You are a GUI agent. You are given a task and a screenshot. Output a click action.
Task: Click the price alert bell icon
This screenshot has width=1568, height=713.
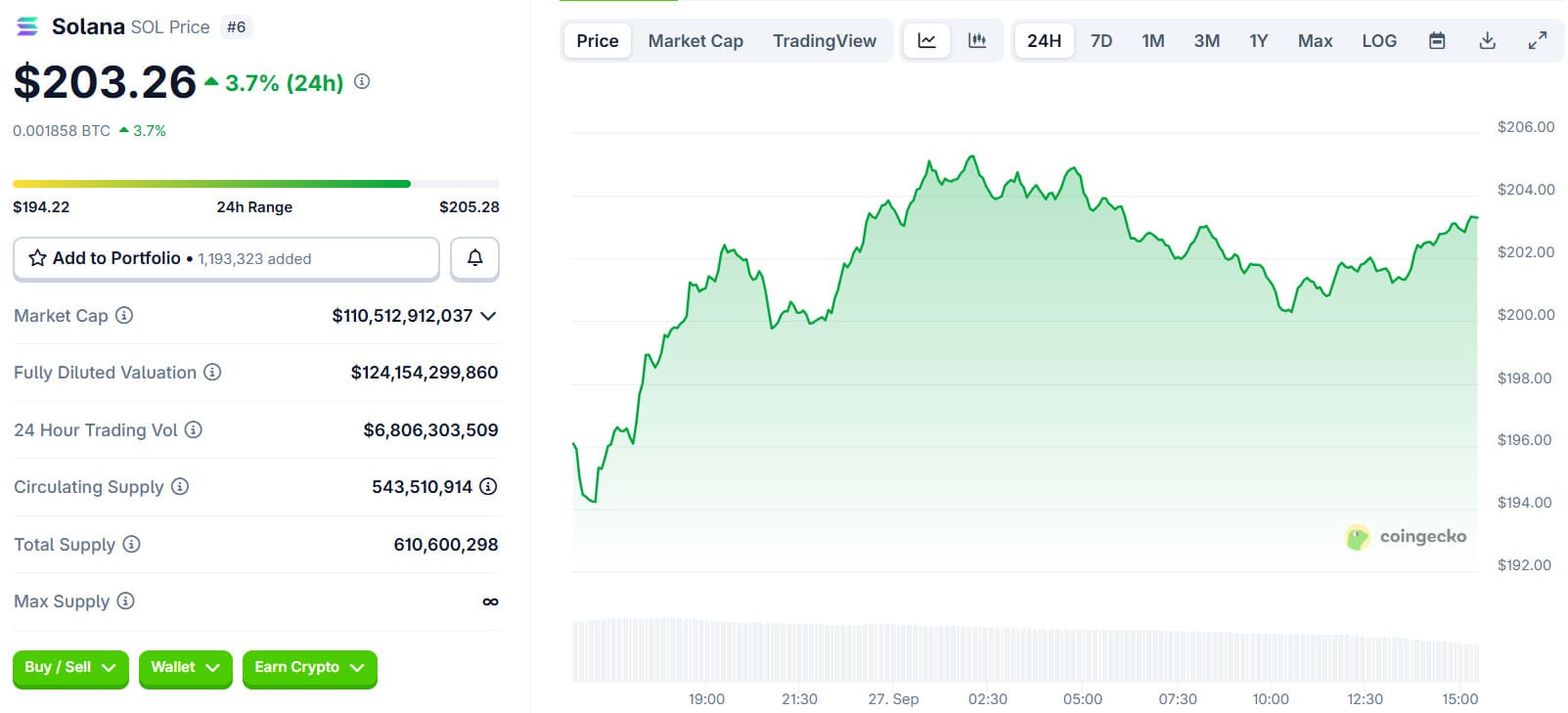(x=474, y=258)
